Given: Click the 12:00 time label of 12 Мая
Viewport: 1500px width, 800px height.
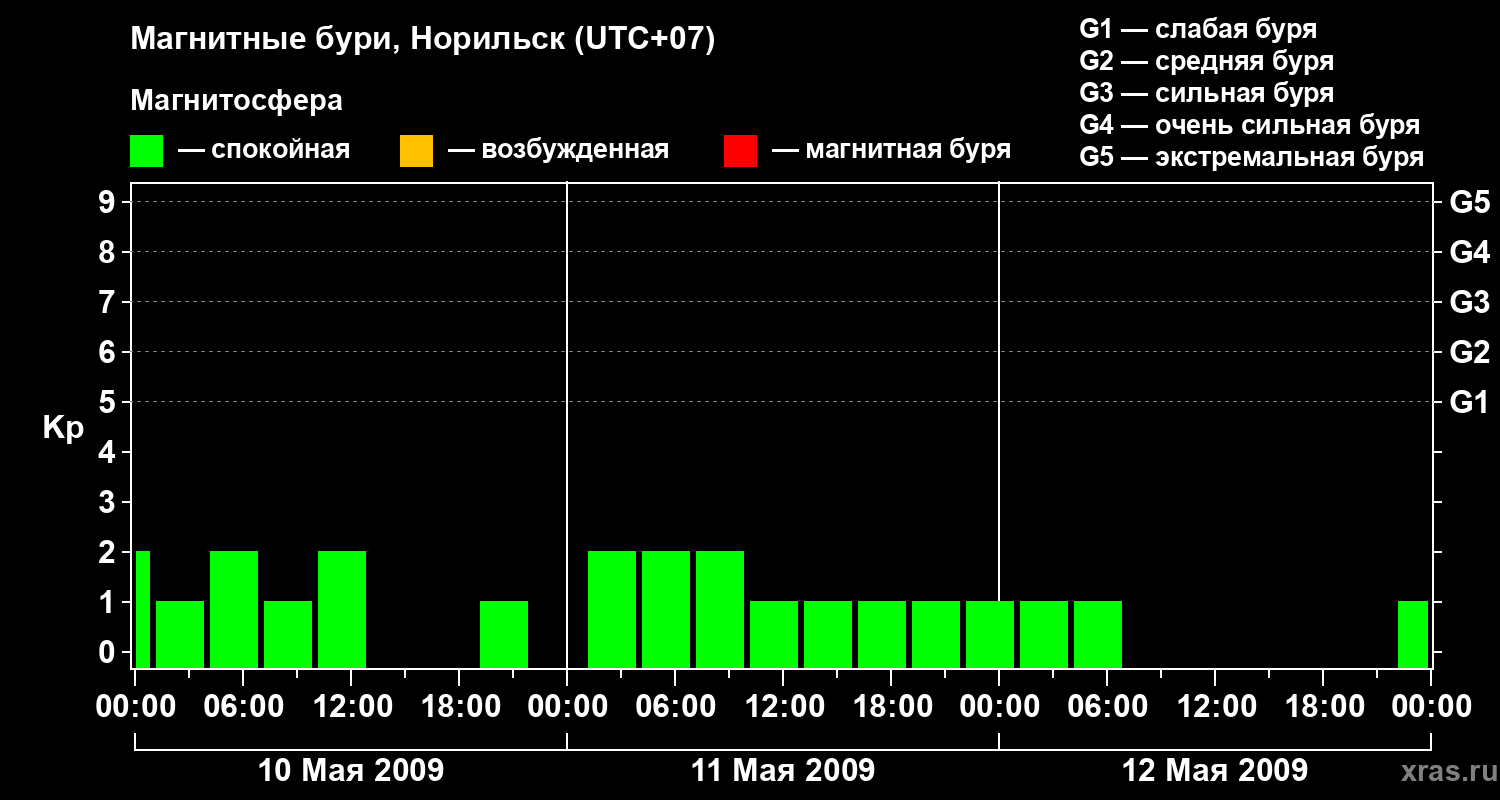Looking at the screenshot, I should click(x=1215, y=707).
